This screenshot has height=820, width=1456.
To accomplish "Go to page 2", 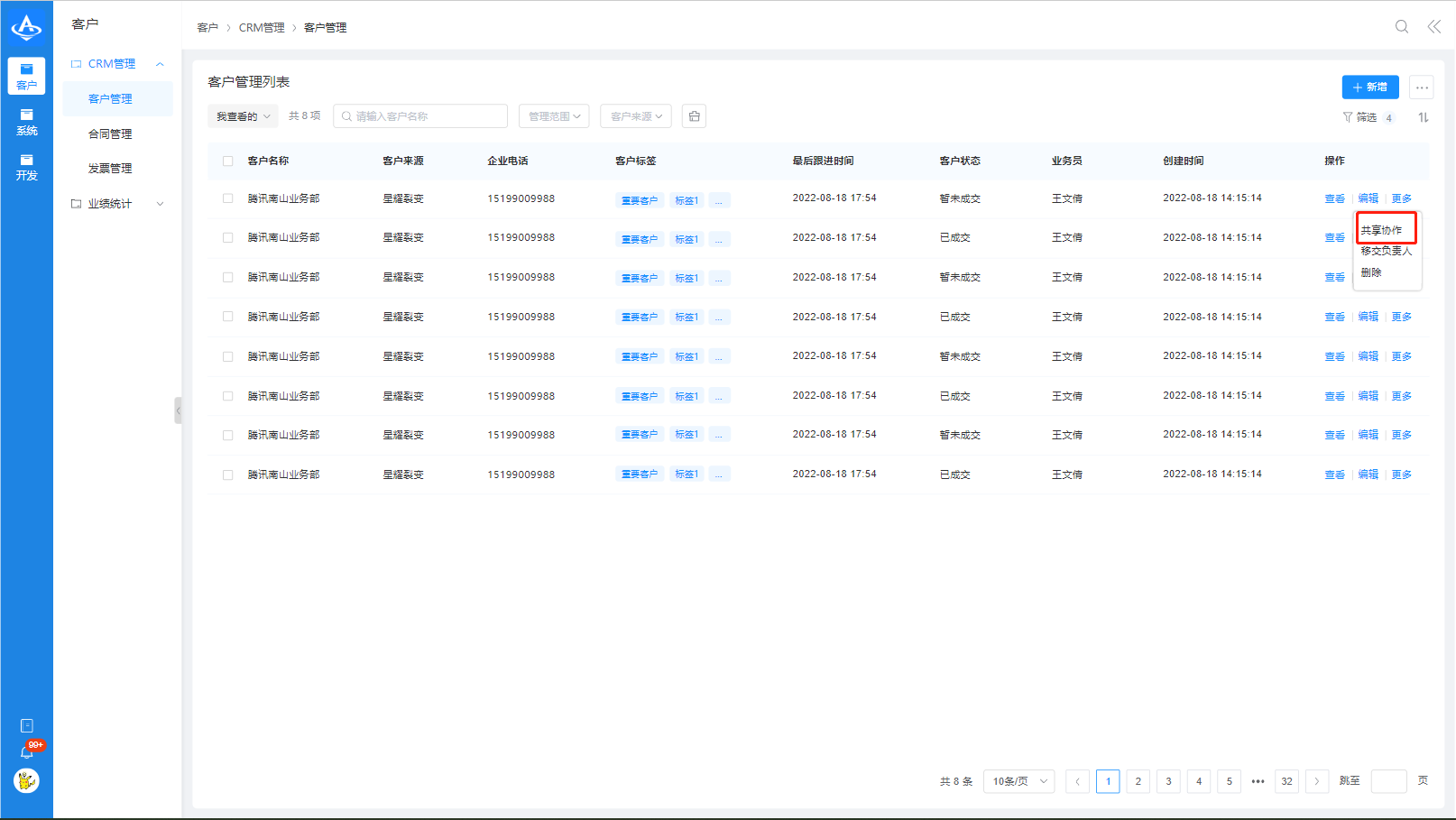I will (1138, 781).
